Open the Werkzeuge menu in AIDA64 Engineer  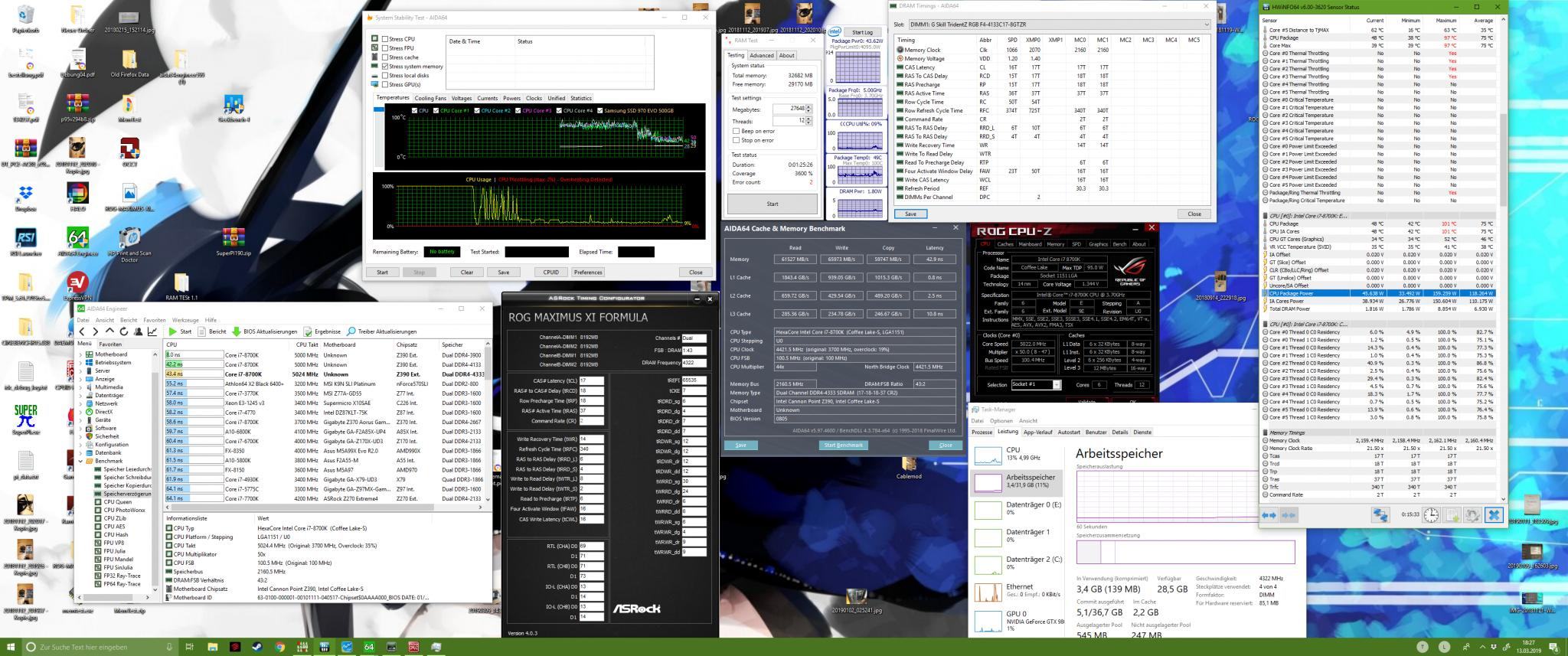[185, 320]
